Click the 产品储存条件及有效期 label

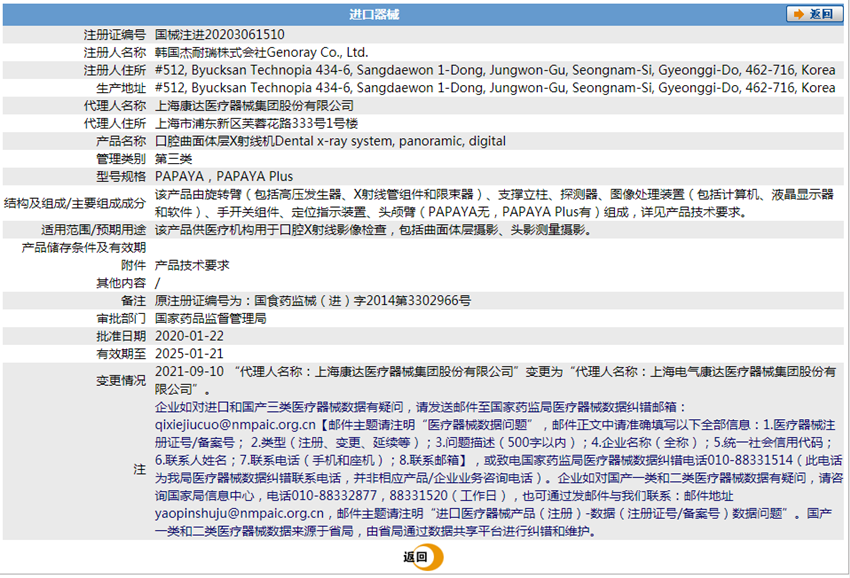84,248
